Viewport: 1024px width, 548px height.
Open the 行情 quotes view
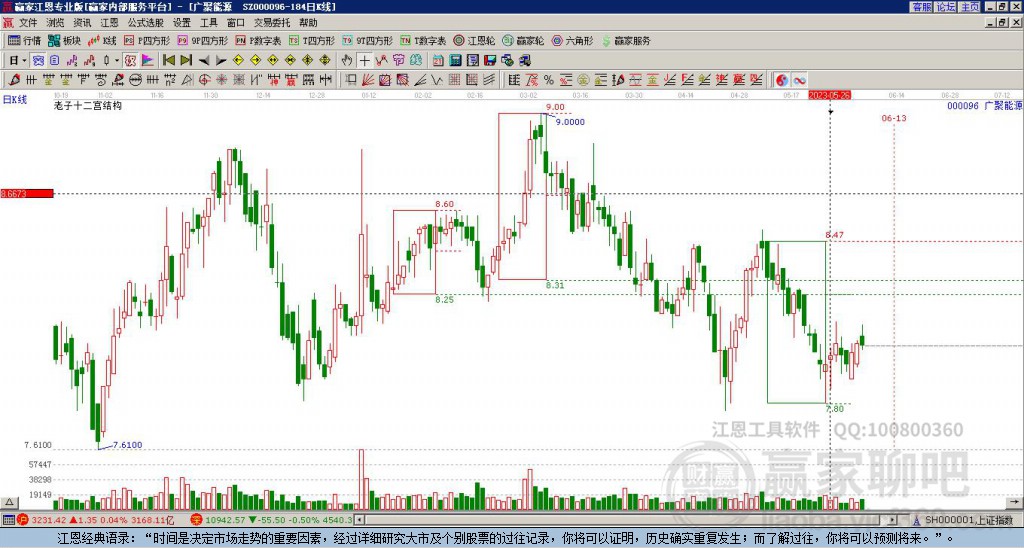(24, 40)
